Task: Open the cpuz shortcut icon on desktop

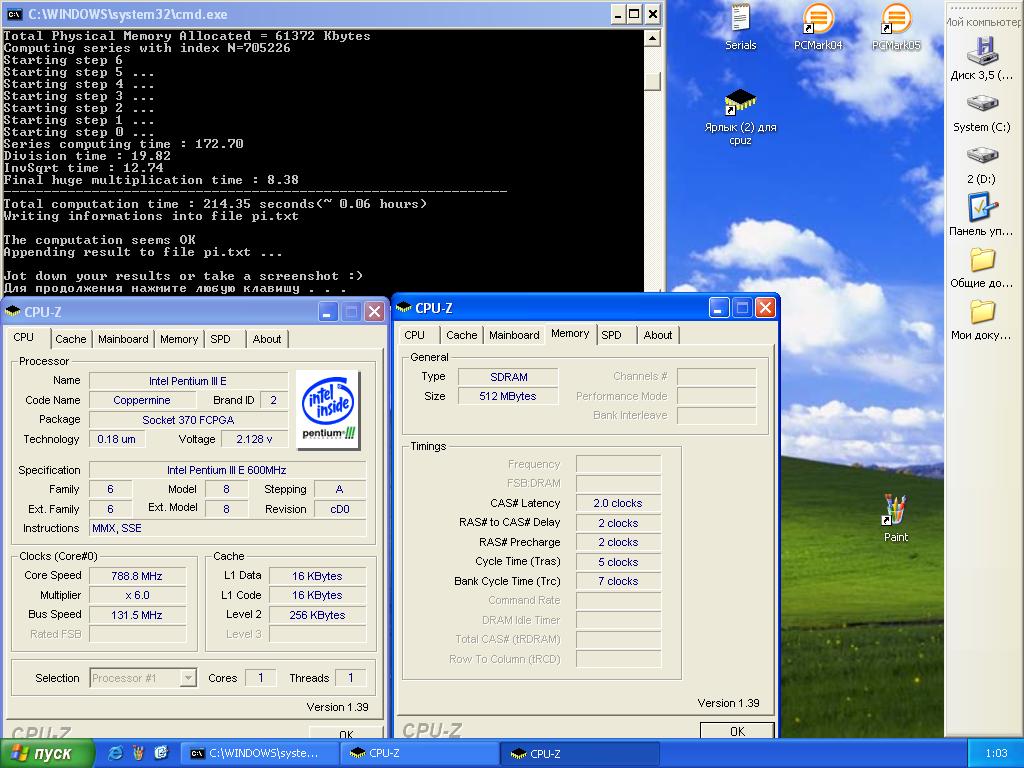Action: [740, 118]
